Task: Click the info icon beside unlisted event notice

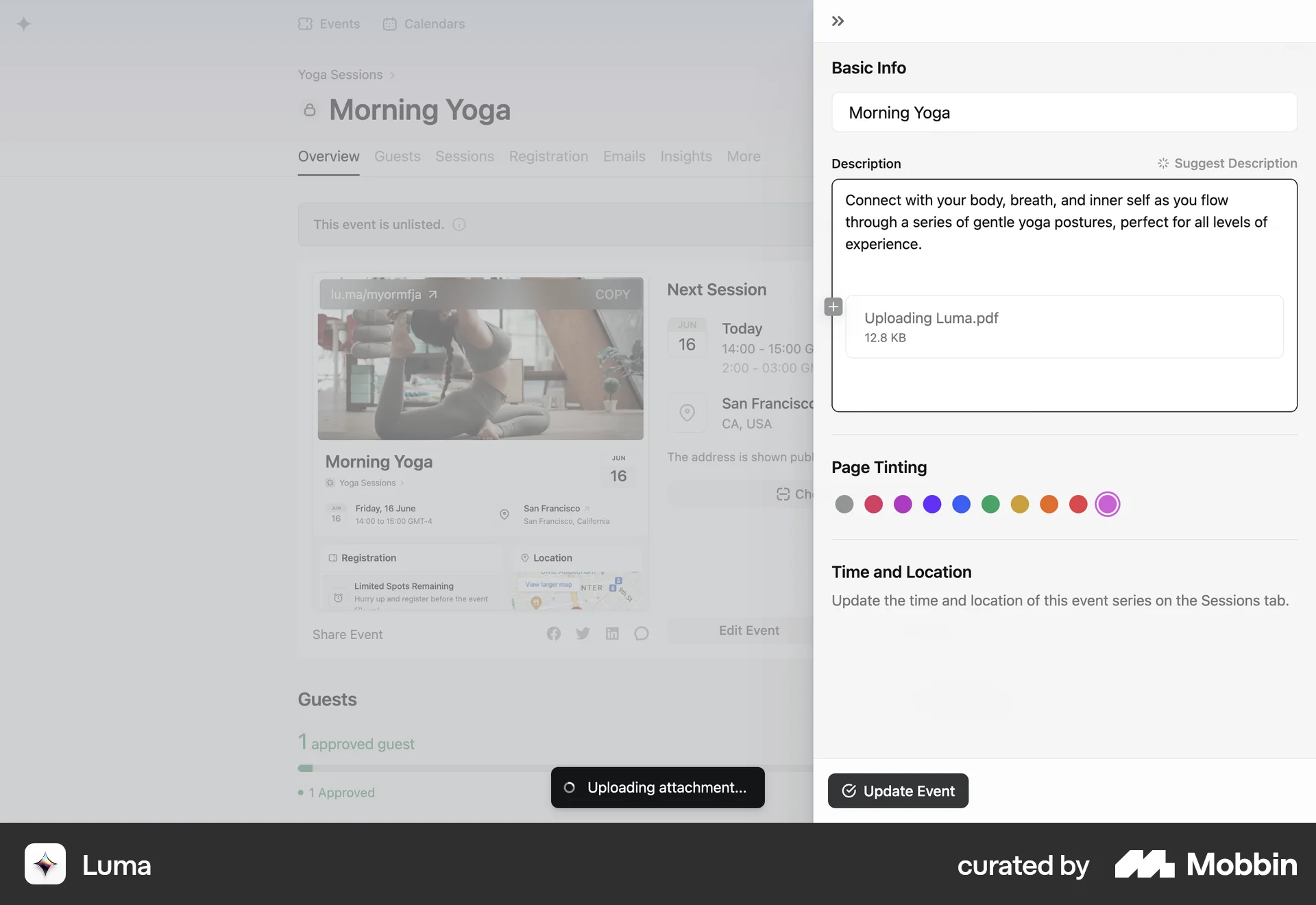Action: pyautogui.click(x=459, y=224)
